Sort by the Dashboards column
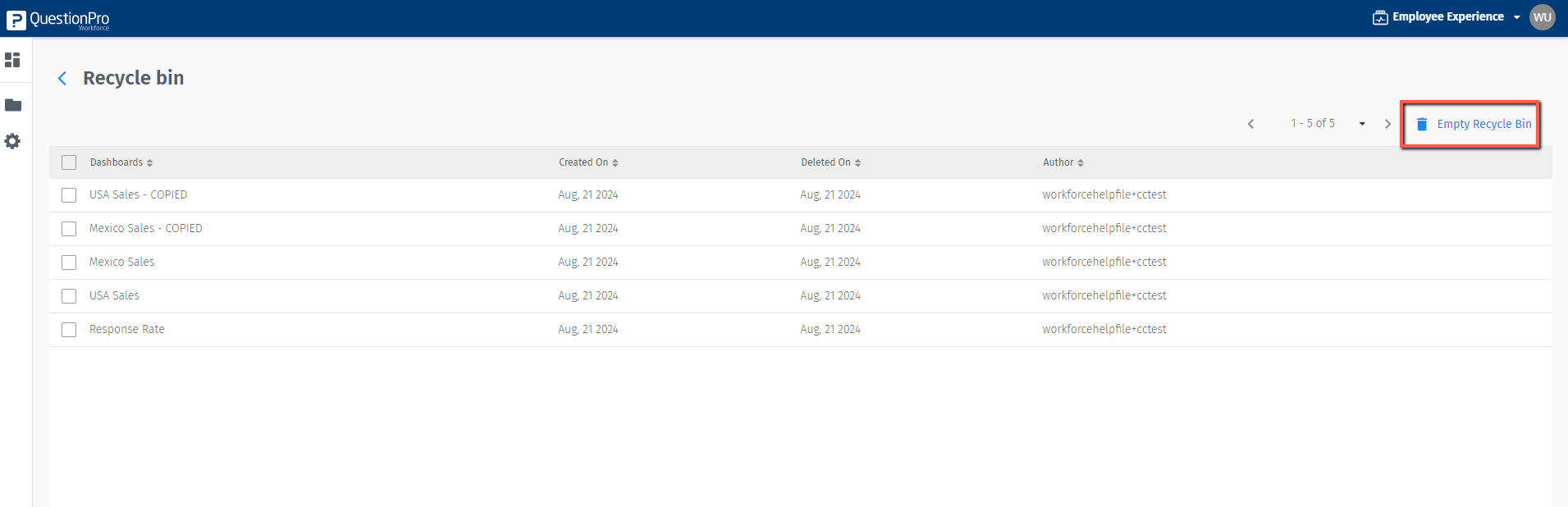 (121, 162)
